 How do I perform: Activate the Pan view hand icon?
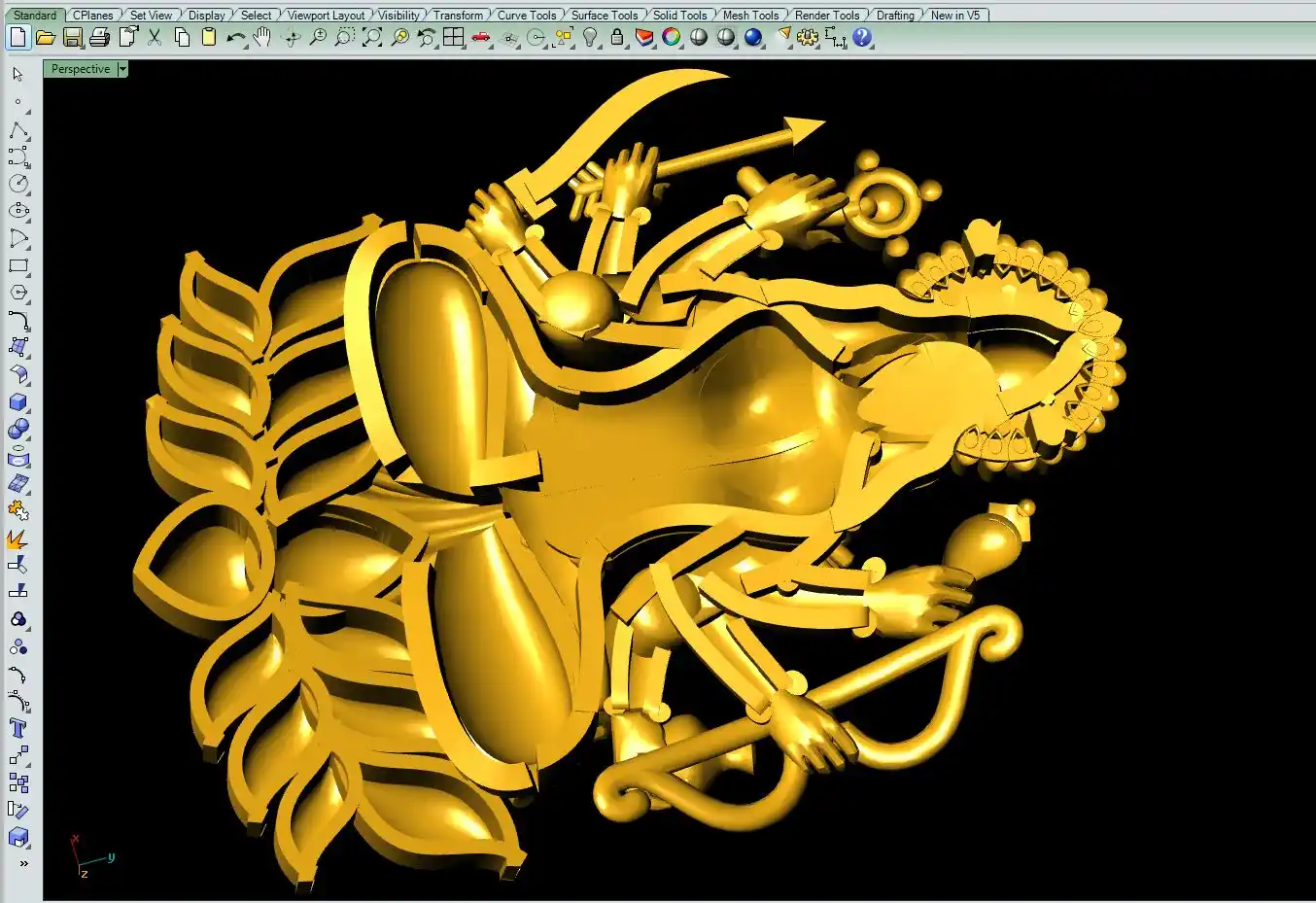[262, 38]
